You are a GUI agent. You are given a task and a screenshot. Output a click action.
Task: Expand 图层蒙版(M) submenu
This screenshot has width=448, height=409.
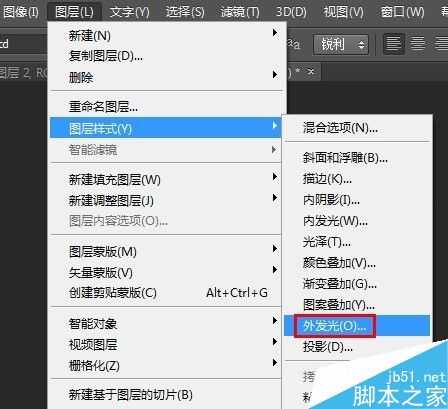pyautogui.click(x=167, y=252)
